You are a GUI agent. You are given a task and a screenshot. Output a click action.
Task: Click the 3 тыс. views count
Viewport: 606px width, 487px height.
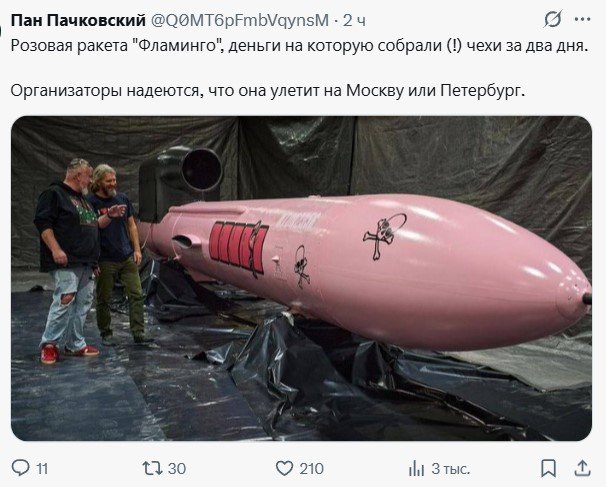point(450,469)
